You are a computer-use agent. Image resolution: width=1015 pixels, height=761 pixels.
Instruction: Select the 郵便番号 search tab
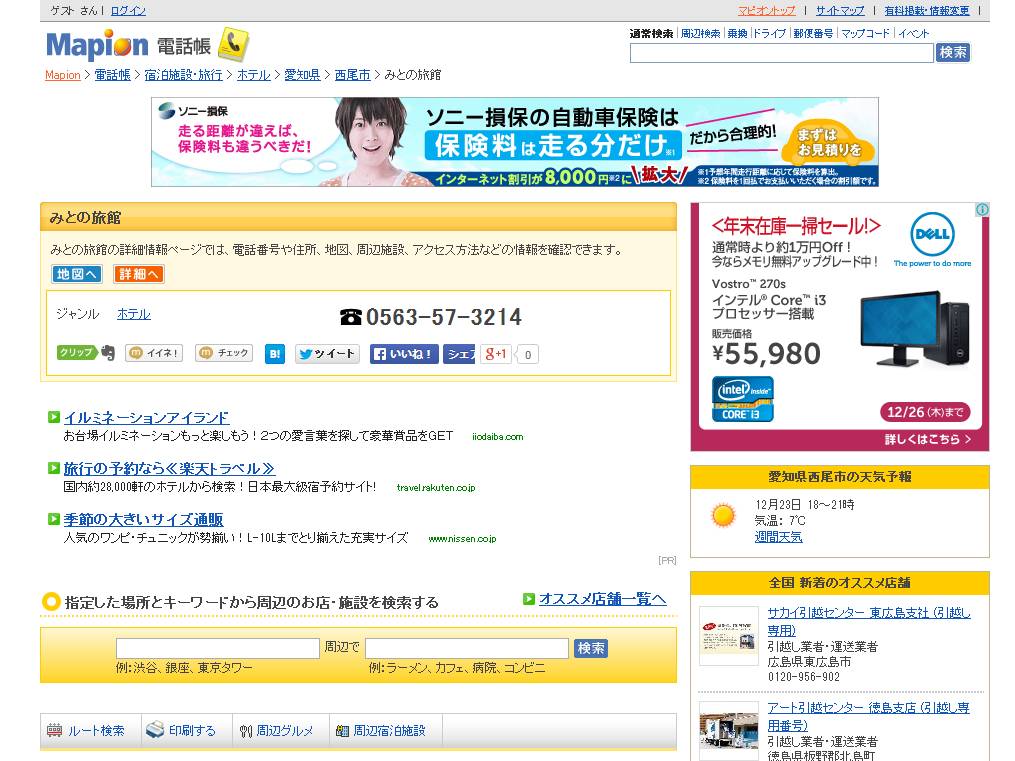pos(813,34)
